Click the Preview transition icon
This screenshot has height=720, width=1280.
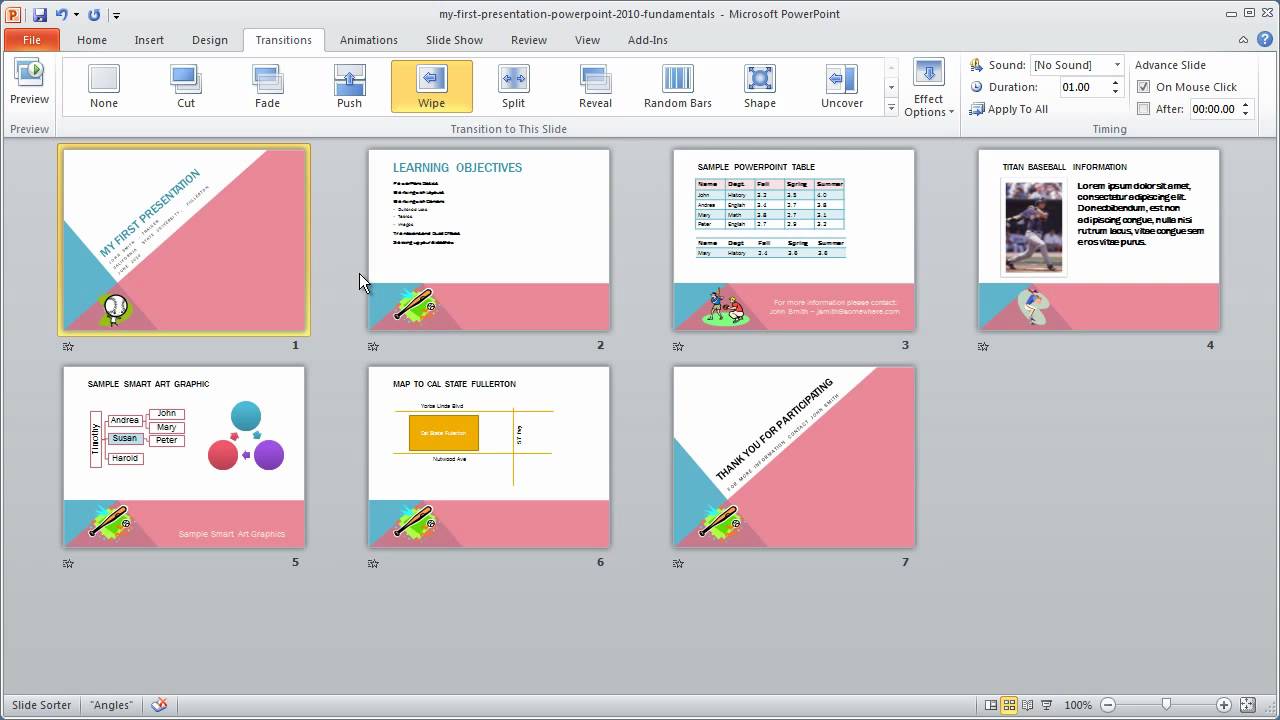(x=29, y=82)
